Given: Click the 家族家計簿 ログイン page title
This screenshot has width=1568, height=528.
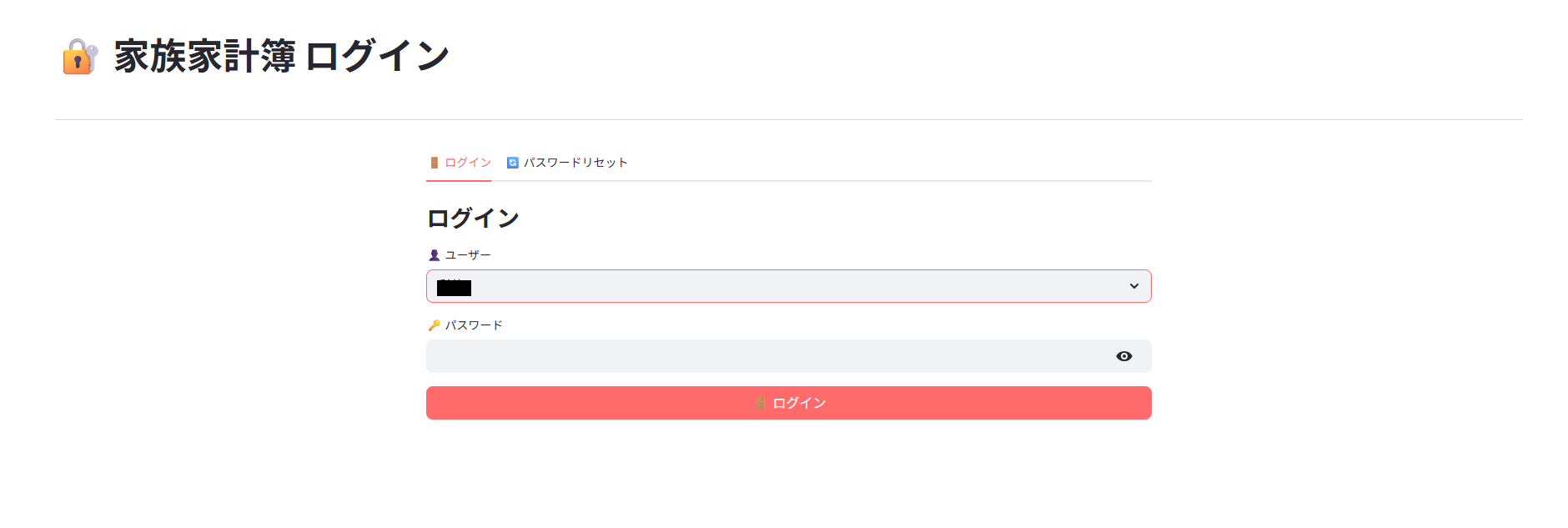Looking at the screenshot, I should click(281, 57).
